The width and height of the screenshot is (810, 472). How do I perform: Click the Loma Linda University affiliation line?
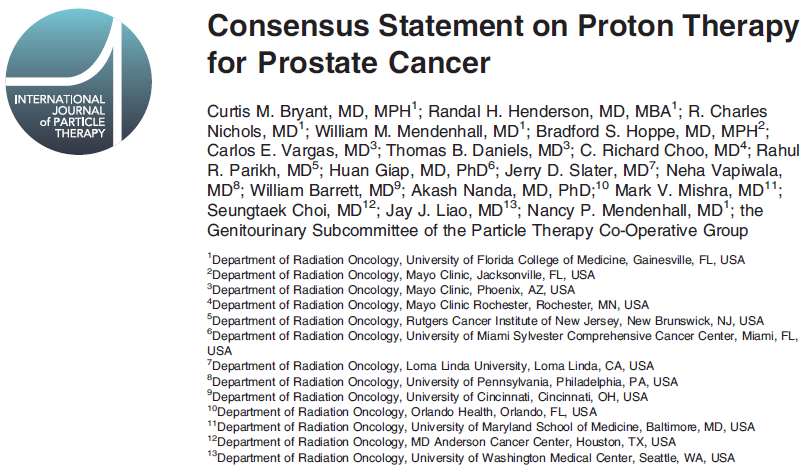[x=431, y=366]
